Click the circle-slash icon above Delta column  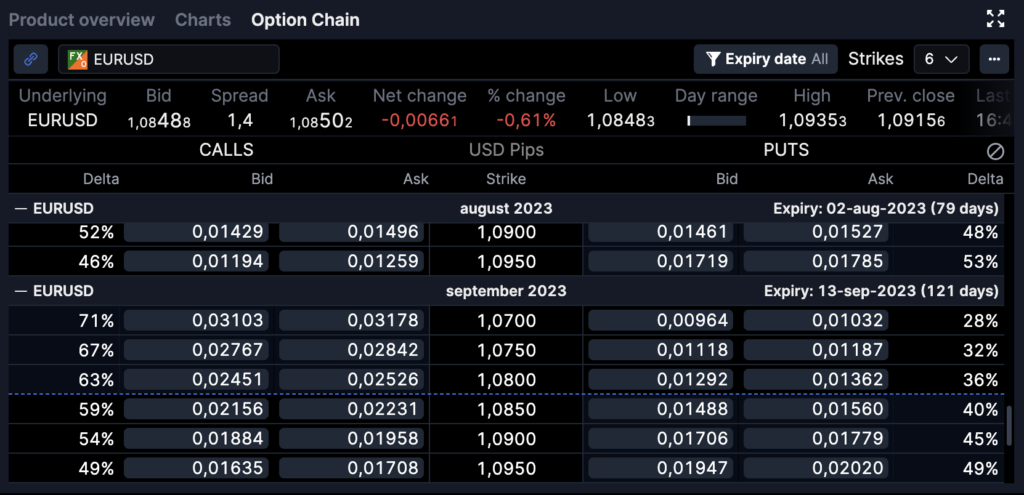point(994,151)
